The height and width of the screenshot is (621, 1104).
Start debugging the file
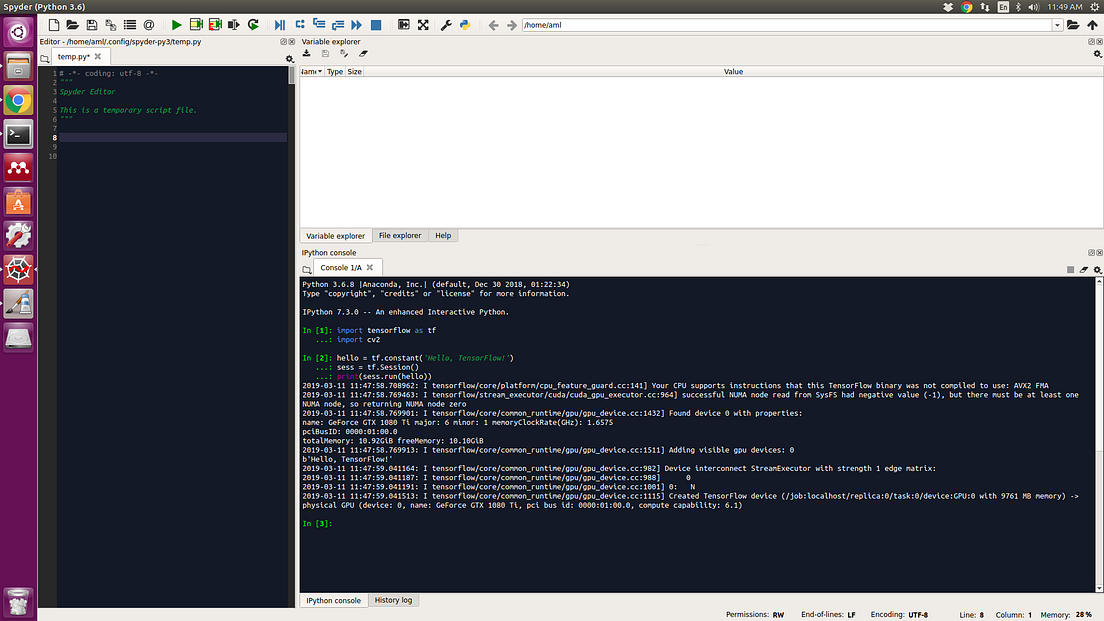coord(280,25)
